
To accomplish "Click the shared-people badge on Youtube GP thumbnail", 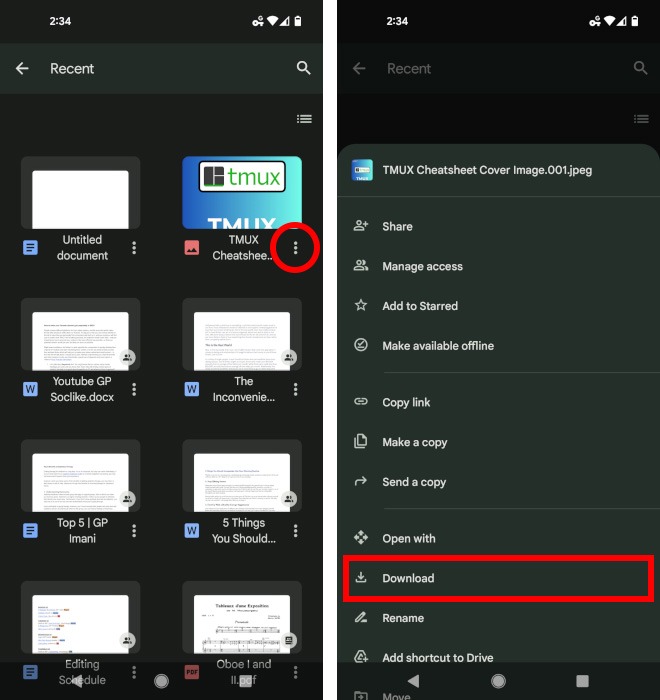I will click(x=128, y=357).
